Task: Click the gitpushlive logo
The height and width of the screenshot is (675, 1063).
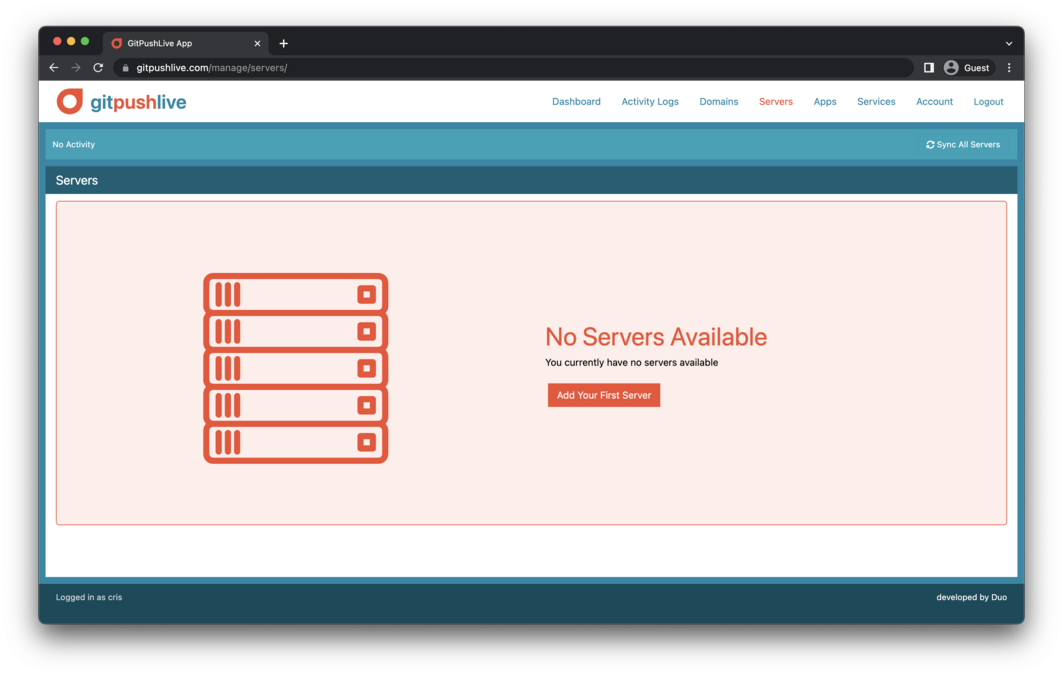Action: (x=120, y=101)
